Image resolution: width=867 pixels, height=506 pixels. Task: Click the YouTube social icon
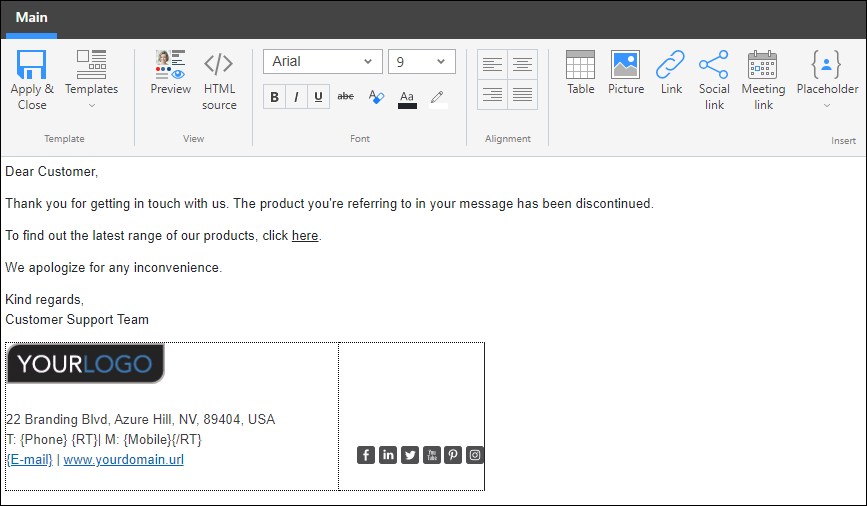point(431,455)
